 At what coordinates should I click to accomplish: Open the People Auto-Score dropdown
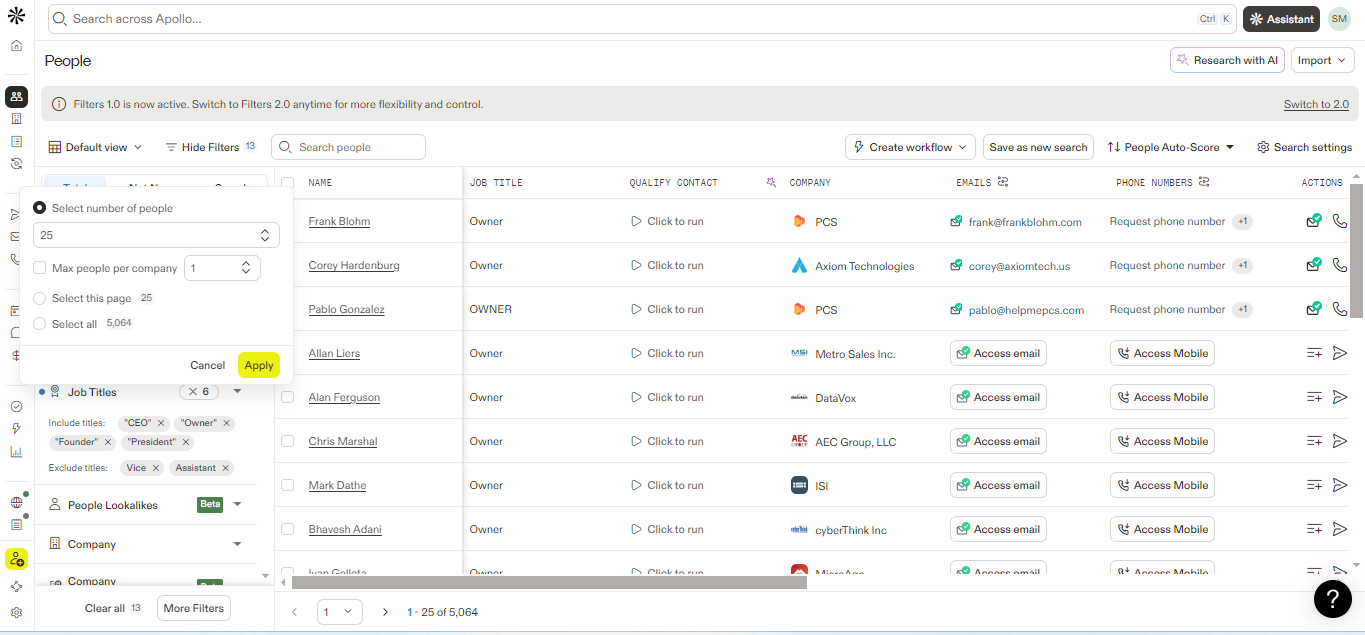coord(1171,147)
